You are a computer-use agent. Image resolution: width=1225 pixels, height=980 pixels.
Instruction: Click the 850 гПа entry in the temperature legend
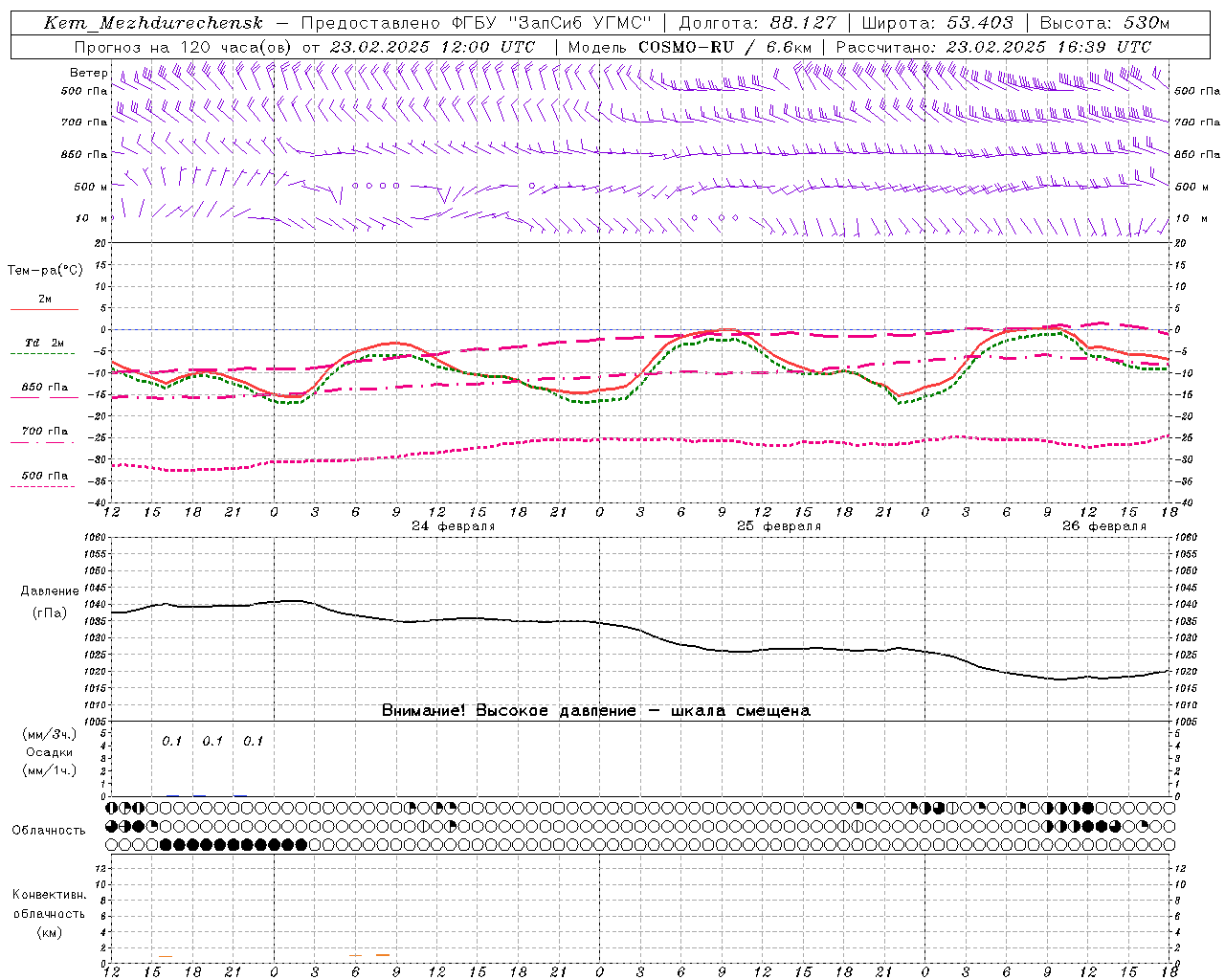click(x=44, y=388)
